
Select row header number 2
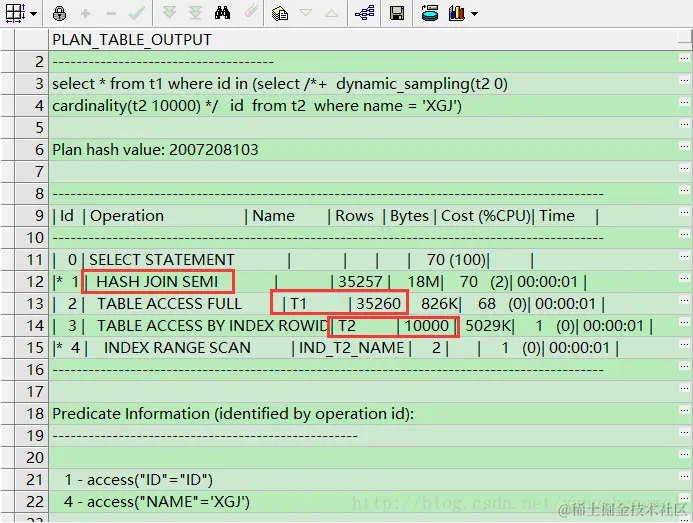[31, 61]
